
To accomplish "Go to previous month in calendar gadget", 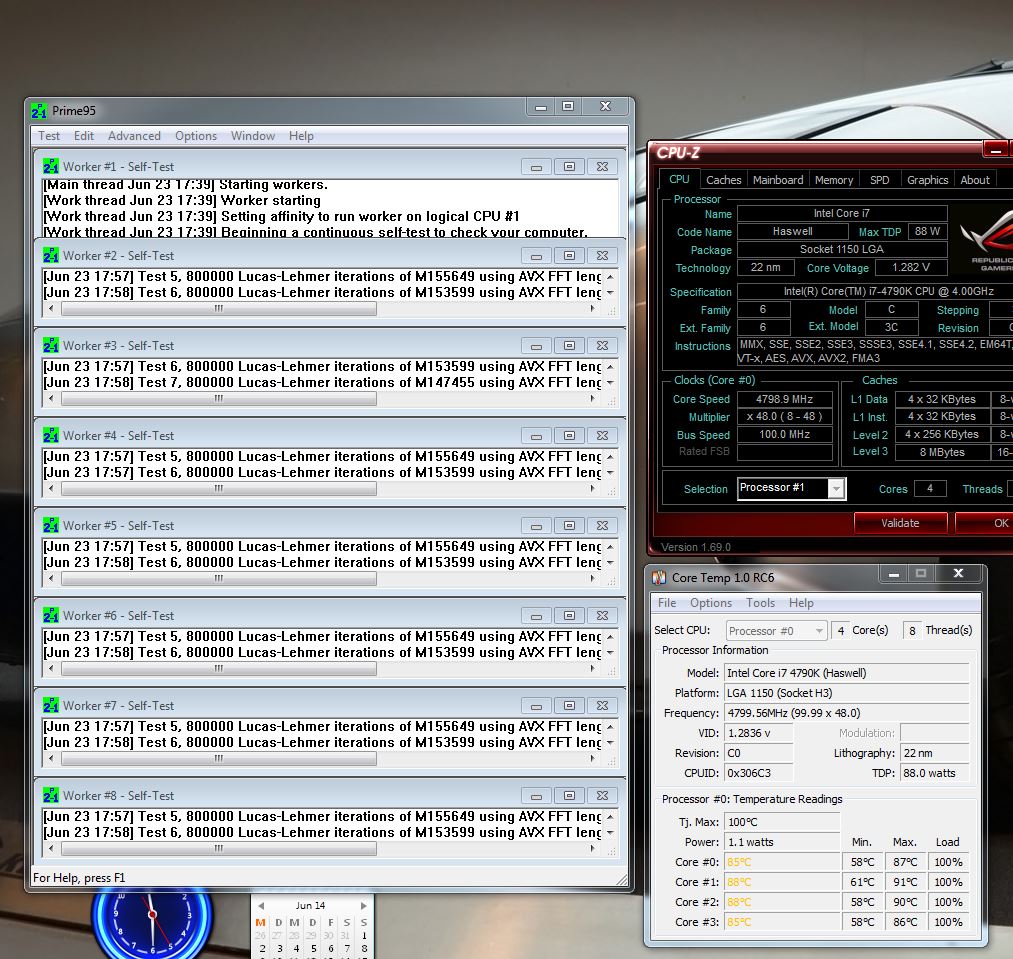I will [261, 906].
